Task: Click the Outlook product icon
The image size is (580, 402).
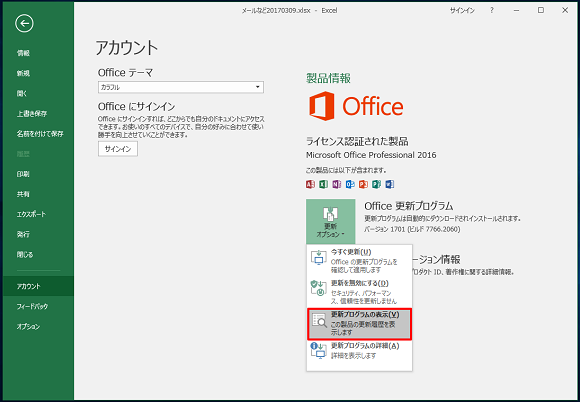Action: (x=350, y=184)
